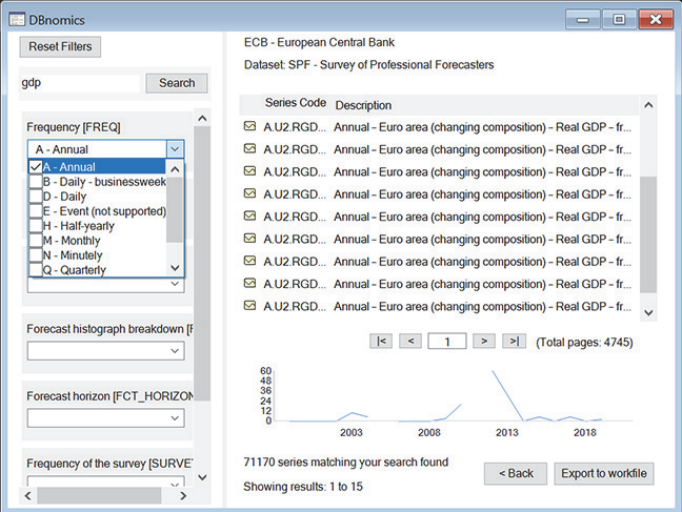The image size is (682, 512).
Task: Maximize the DBnomics window
Action: coord(619,20)
